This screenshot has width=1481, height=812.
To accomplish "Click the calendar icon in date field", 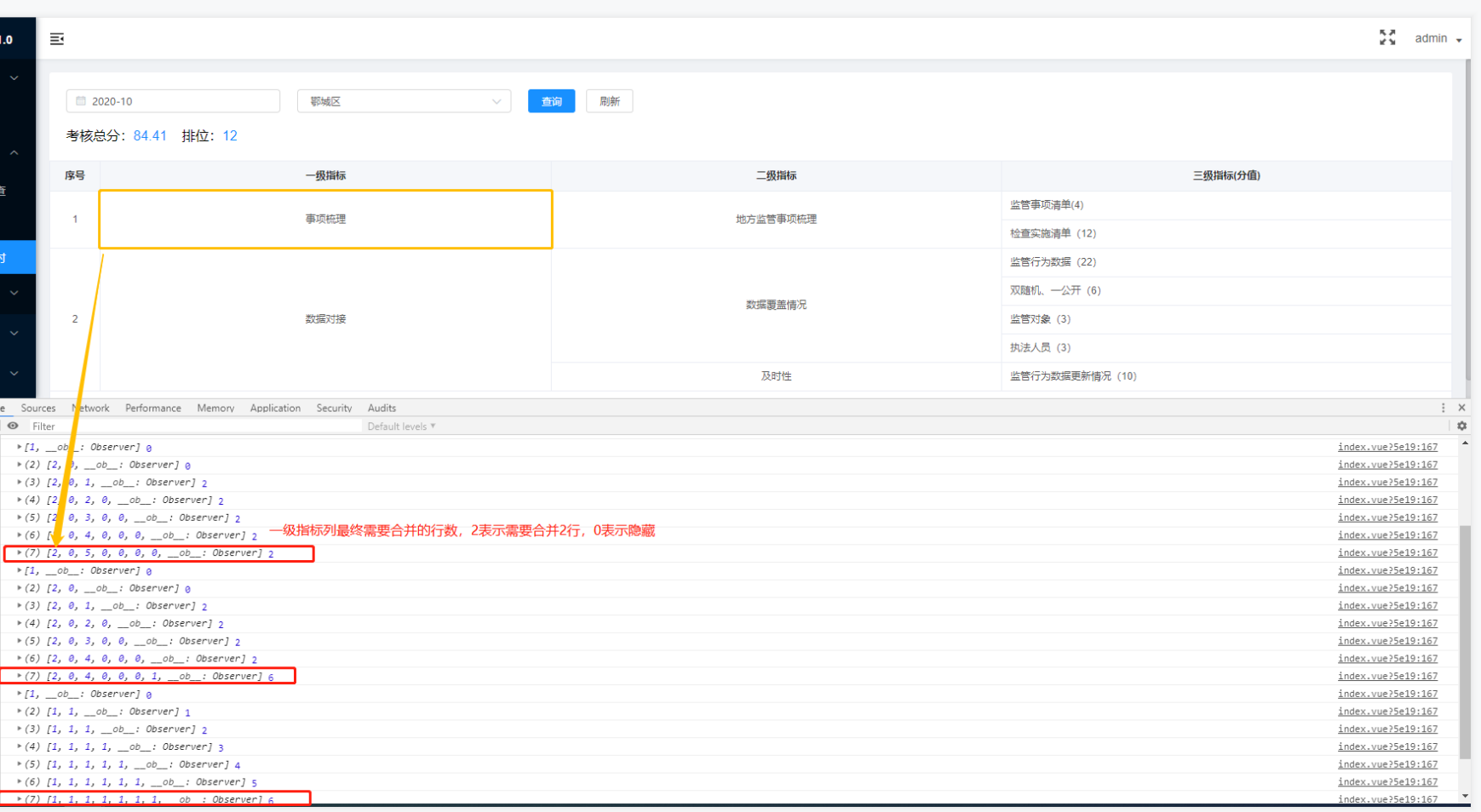I will point(81,101).
